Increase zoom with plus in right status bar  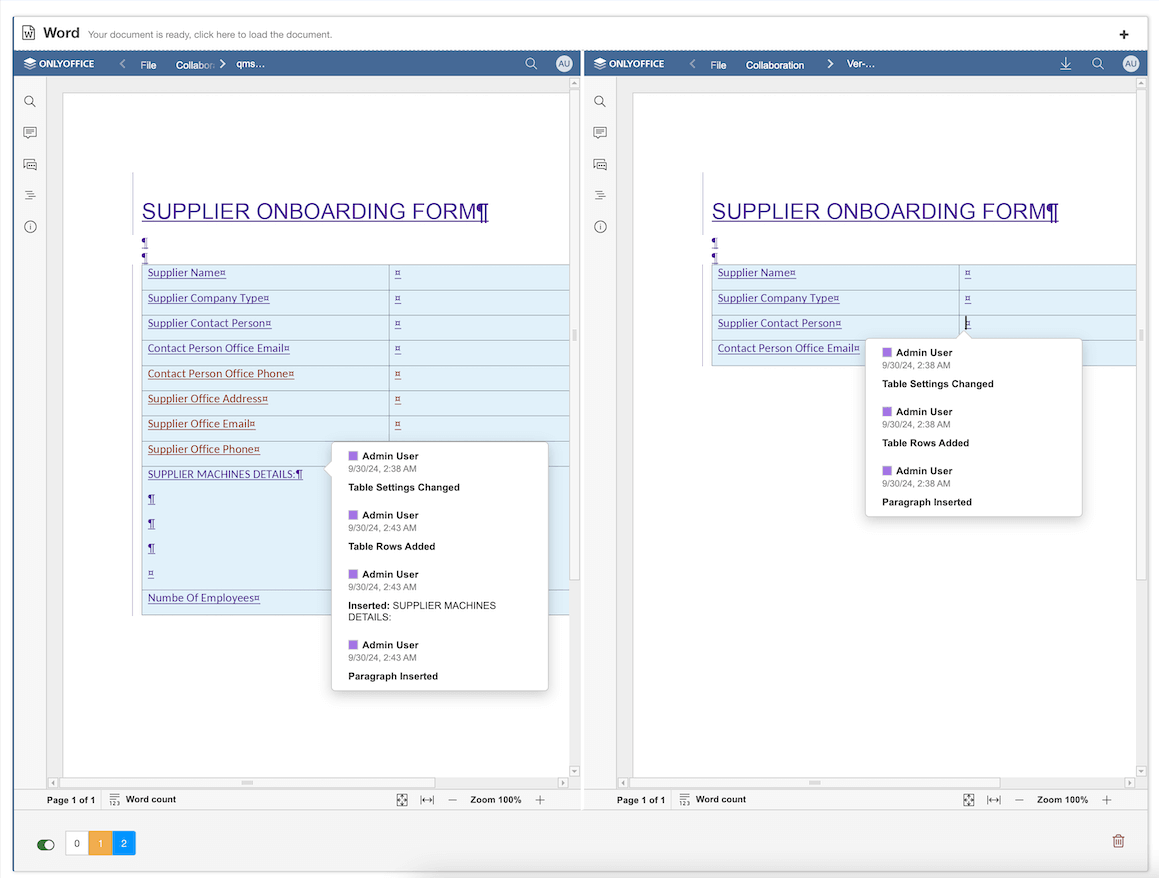pos(1107,800)
